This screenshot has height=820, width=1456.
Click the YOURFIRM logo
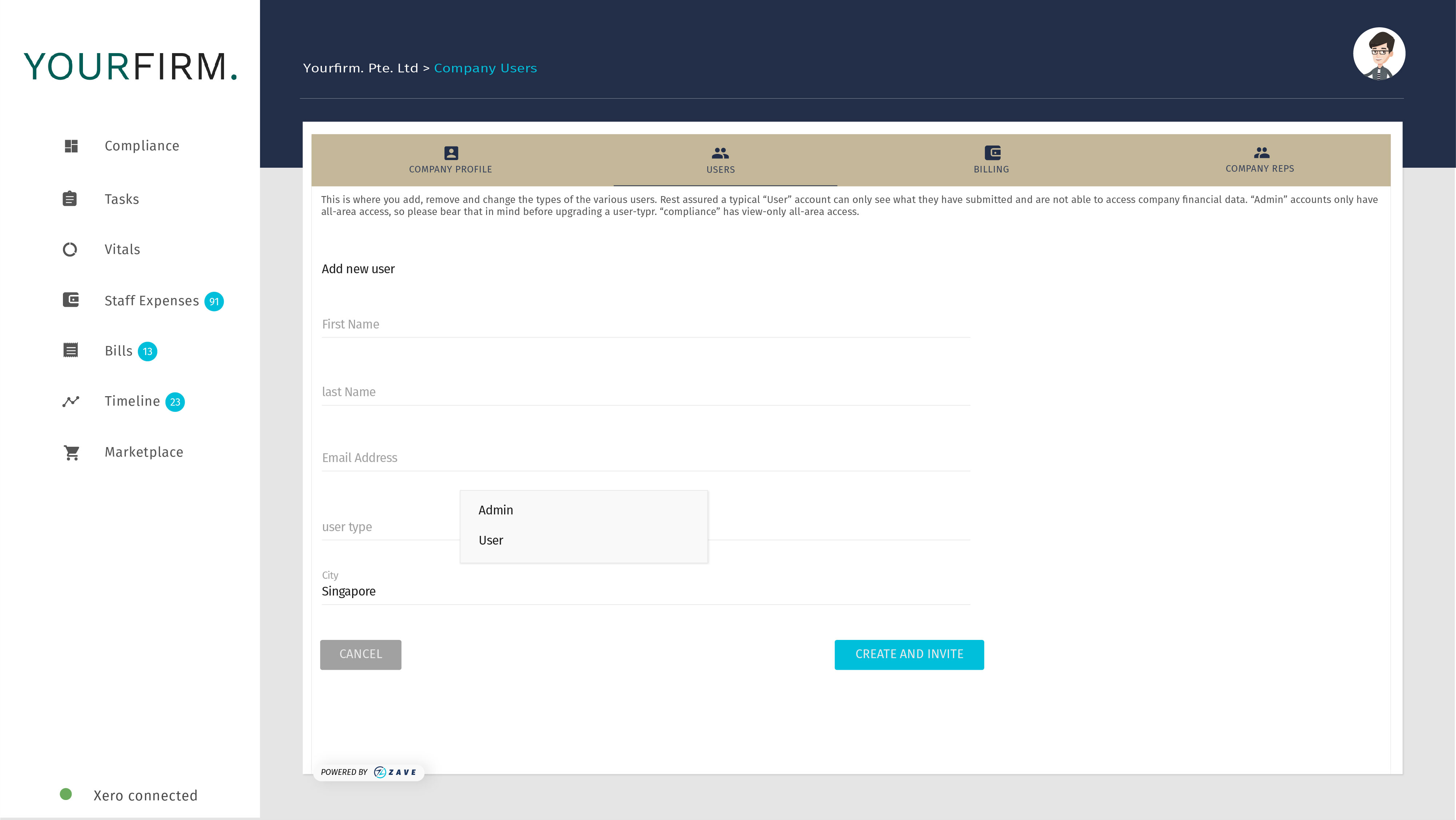(x=131, y=67)
